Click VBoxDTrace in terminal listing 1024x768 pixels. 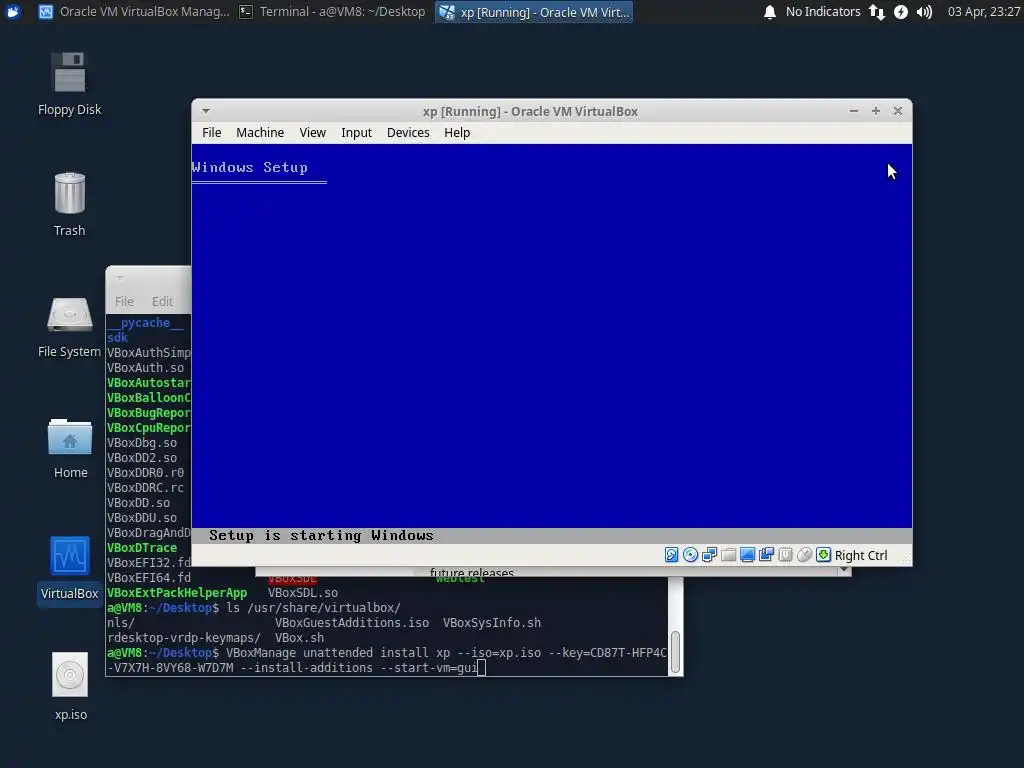click(142, 548)
